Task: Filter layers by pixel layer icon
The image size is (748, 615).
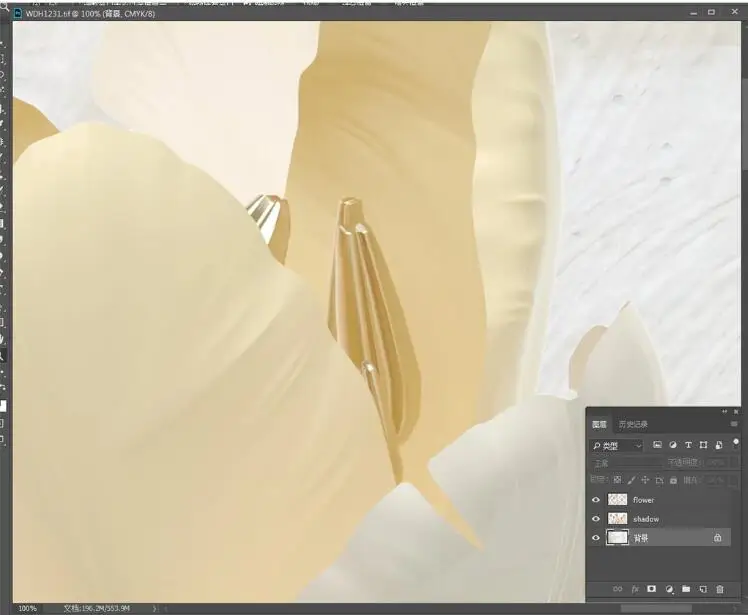Action: [657, 445]
